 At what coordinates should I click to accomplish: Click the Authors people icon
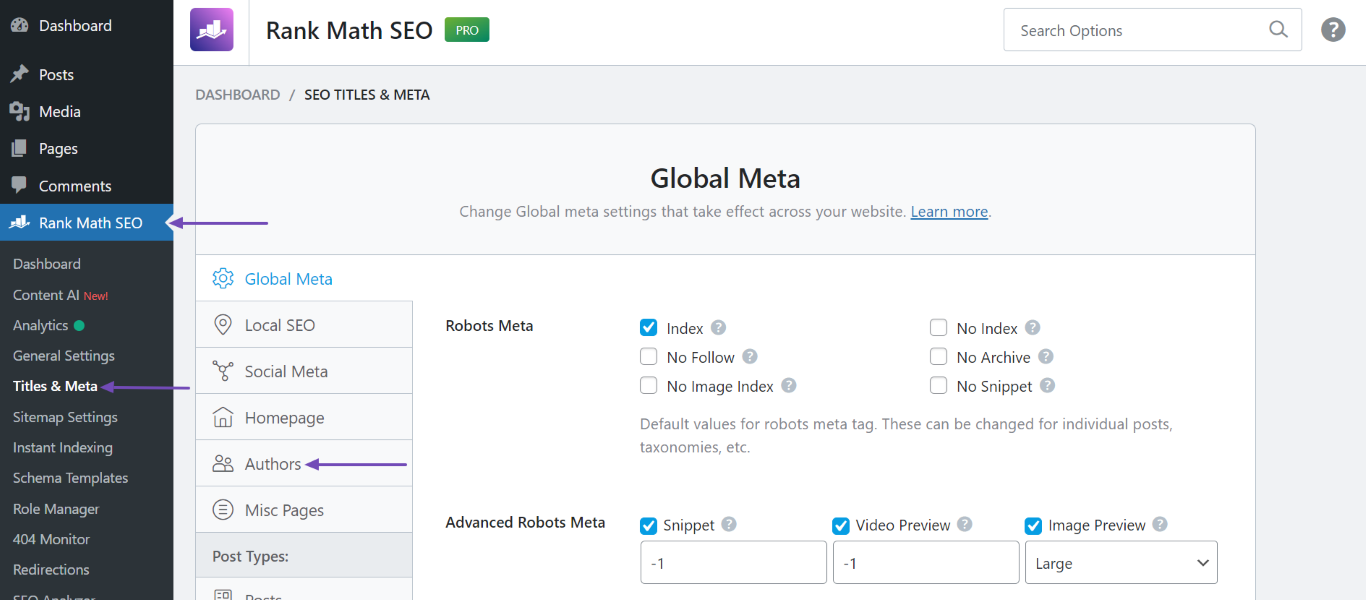223,464
